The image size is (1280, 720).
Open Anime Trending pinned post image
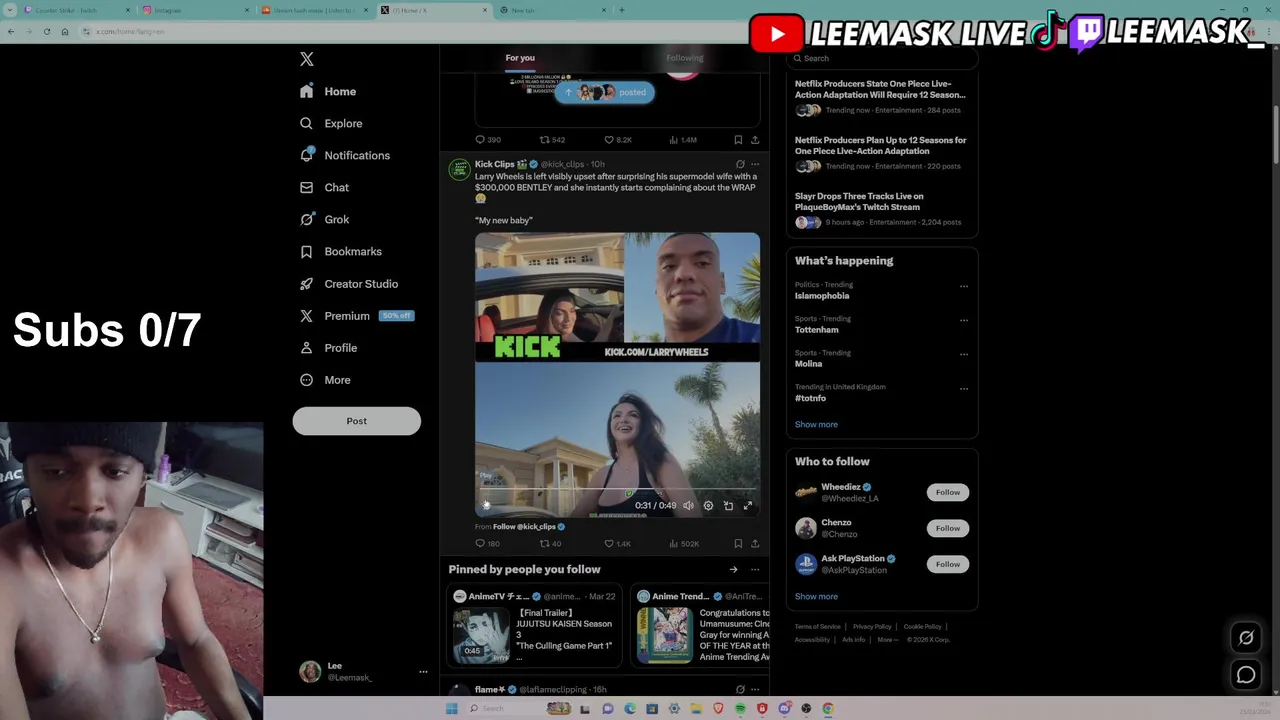(664, 635)
